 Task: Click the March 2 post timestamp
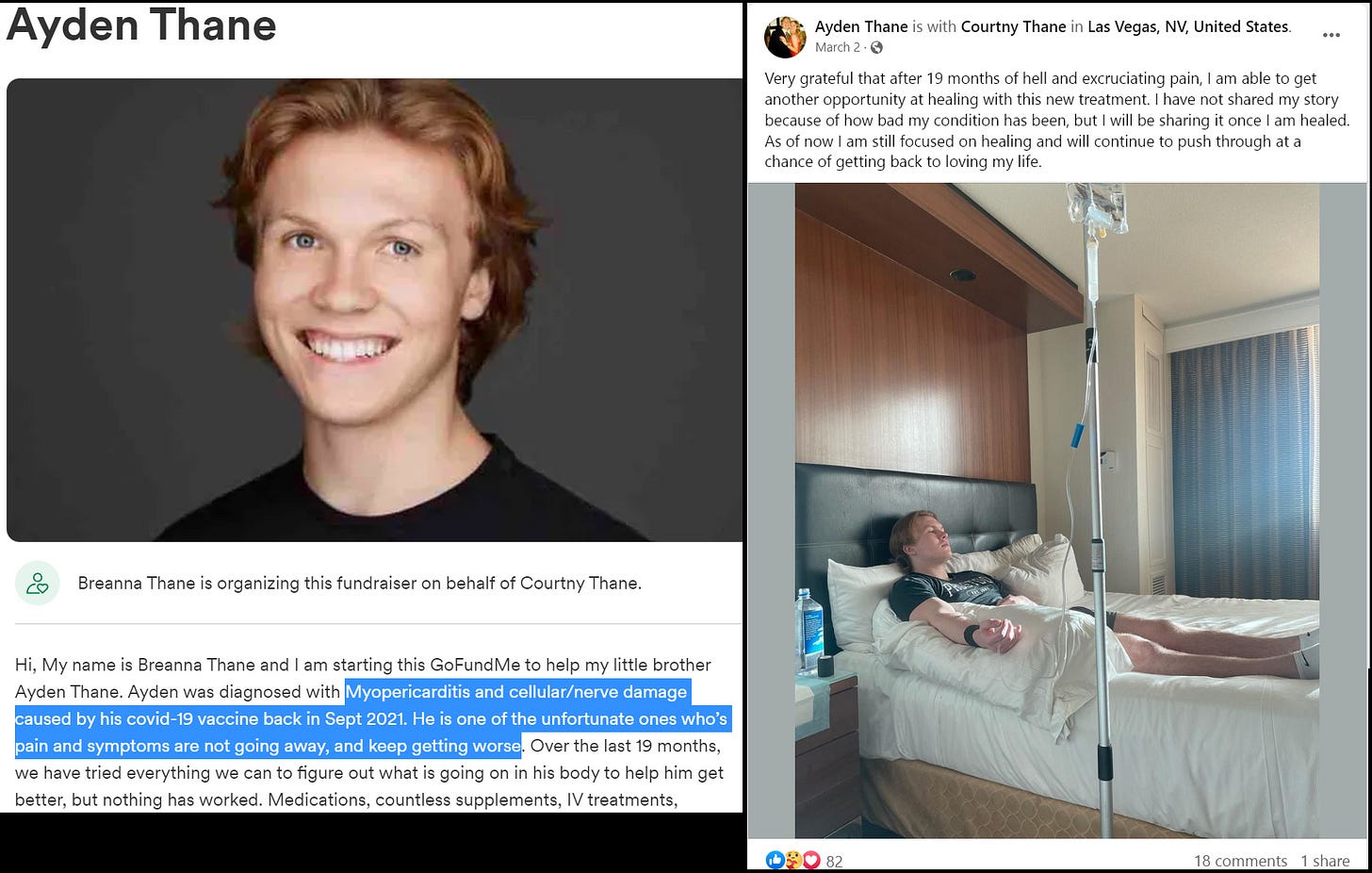point(838,47)
